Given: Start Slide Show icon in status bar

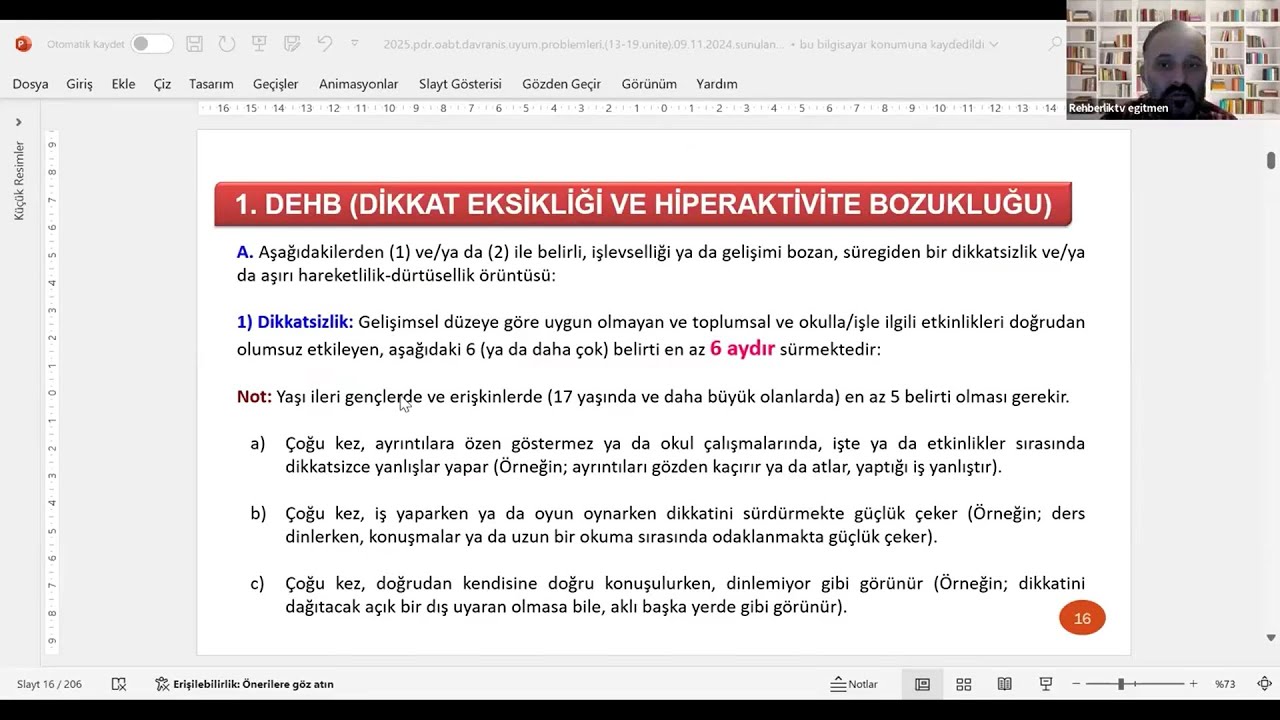Looking at the screenshot, I should pyautogui.click(x=1046, y=684).
